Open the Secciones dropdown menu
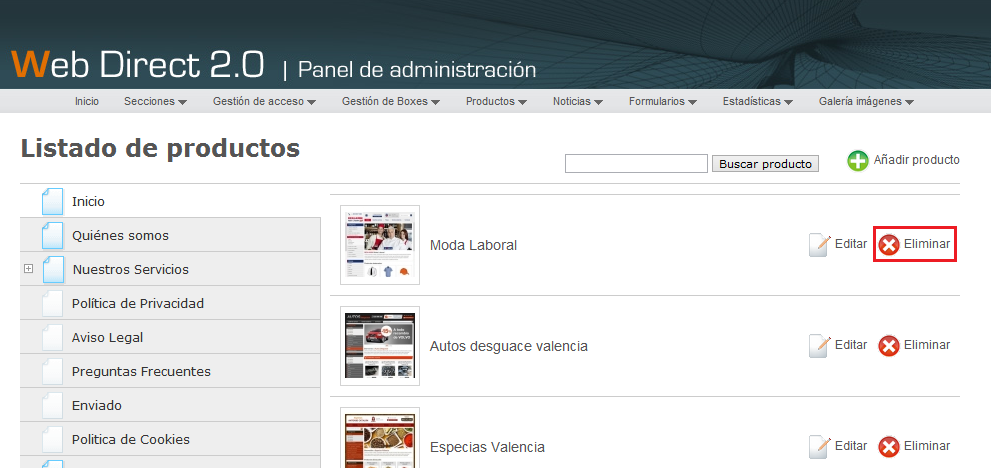 click(155, 101)
